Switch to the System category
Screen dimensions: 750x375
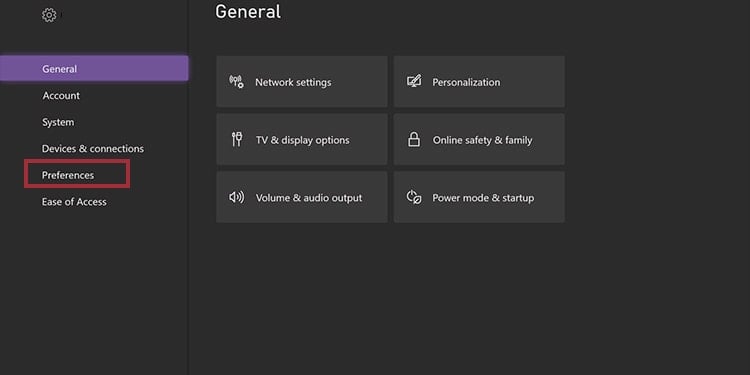58,122
